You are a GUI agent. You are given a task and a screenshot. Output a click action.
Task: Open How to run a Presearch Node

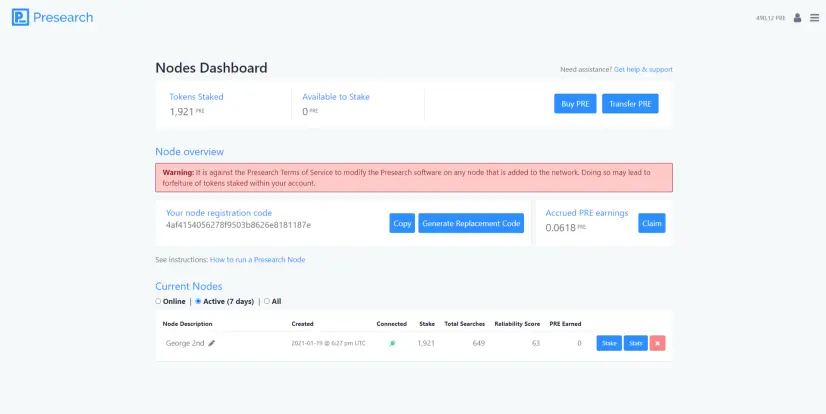coord(258,260)
